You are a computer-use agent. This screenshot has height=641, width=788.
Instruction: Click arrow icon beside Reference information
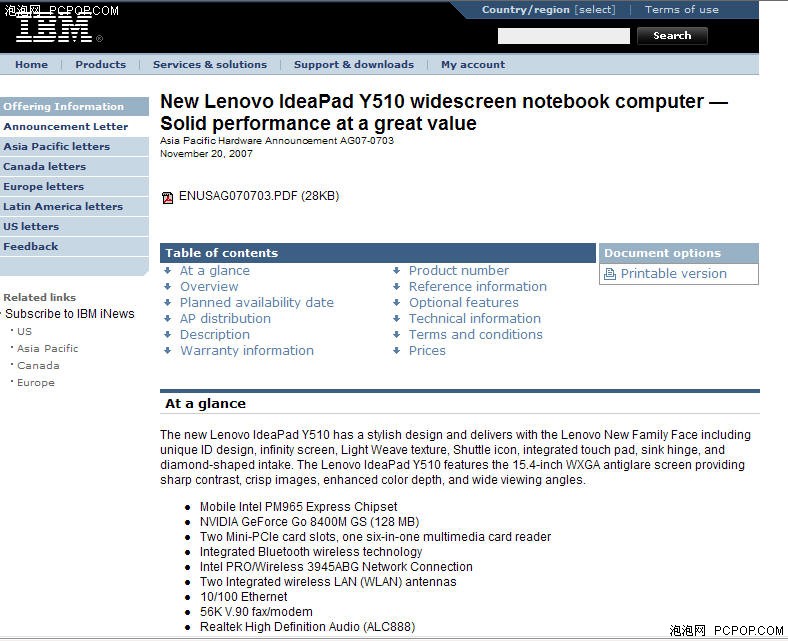(x=397, y=287)
